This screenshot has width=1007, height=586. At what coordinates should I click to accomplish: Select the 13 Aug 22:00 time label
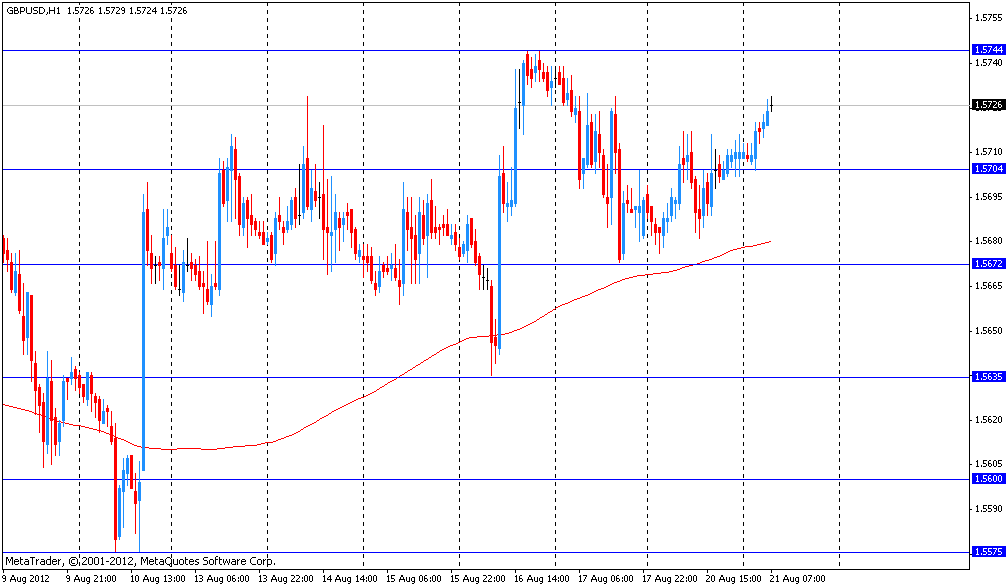tap(286, 578)
